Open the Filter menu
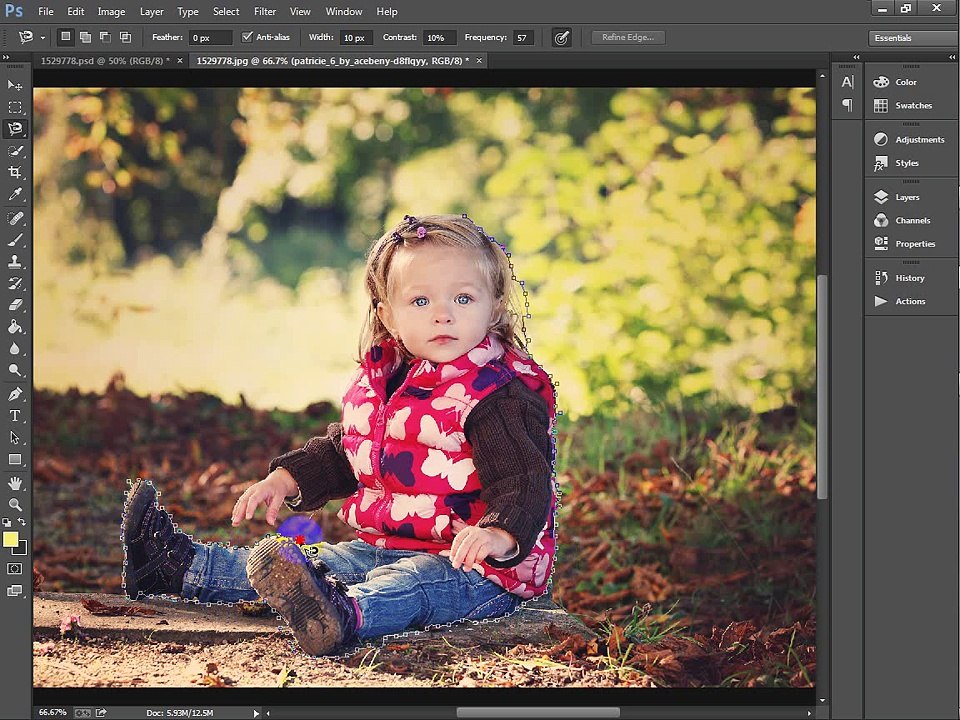The height and width of the screenshot is (720, 960). [264, 12]
